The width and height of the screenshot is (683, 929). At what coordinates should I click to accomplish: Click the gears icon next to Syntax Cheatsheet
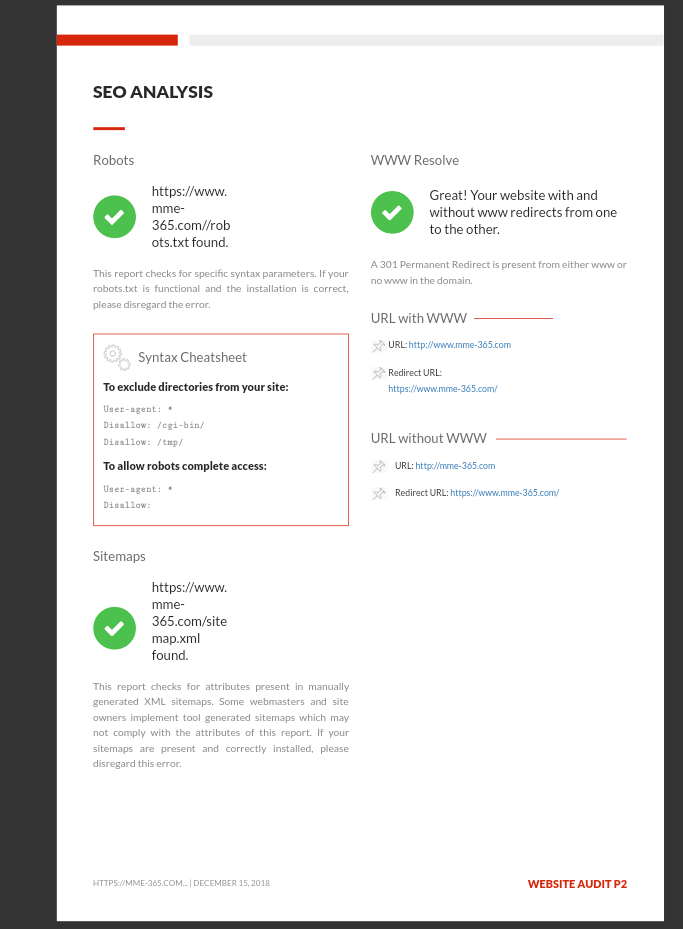tap(117, 357)
